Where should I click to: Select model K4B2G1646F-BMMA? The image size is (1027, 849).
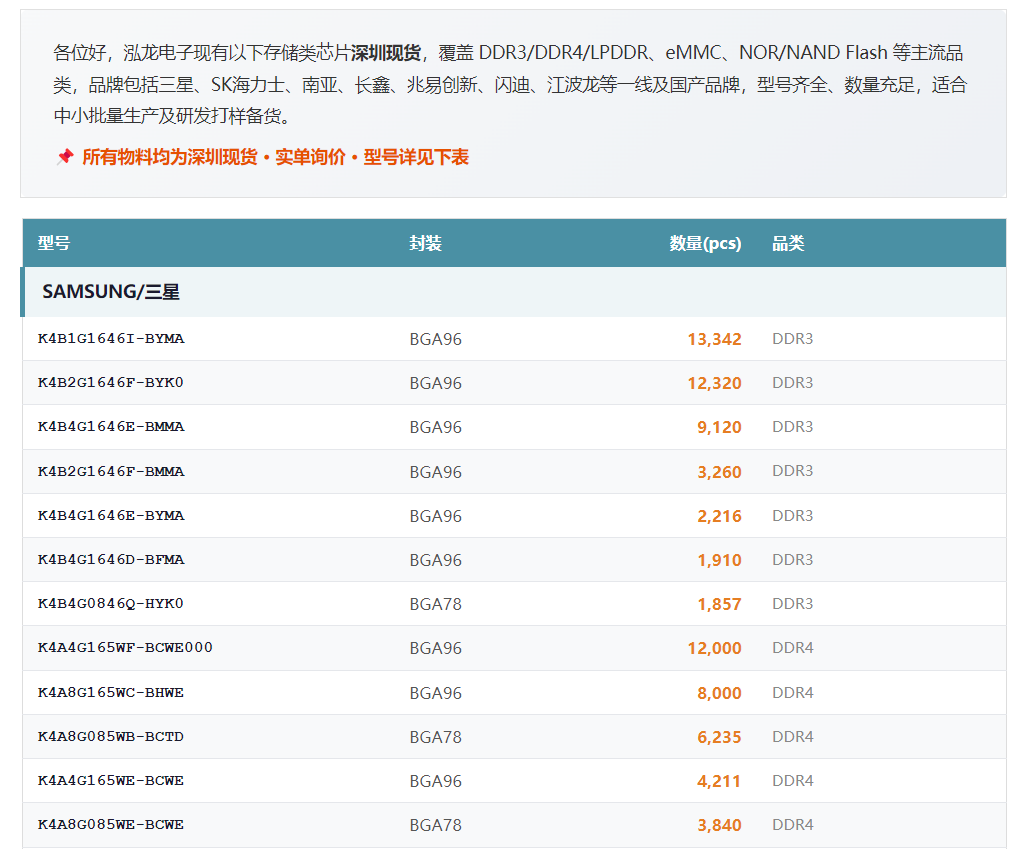(x=111, y=472)
